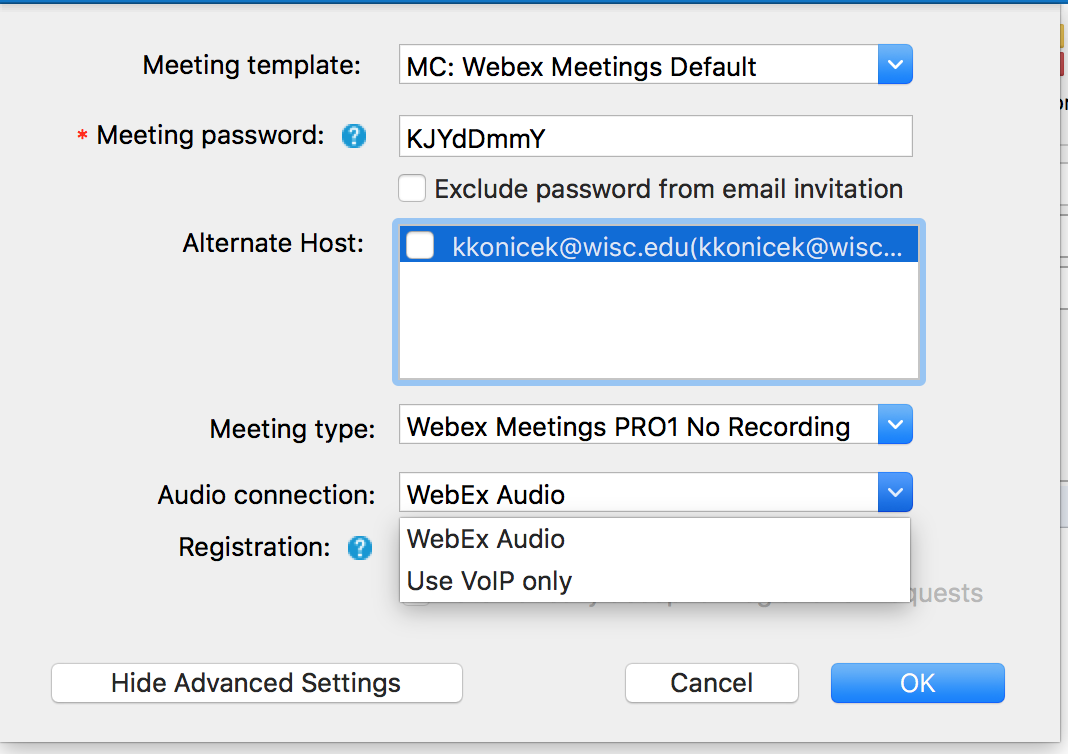Enable the Exclude password from email invitation checkbox
Viewport: 1068px width, 754px height.
[412, 189]
